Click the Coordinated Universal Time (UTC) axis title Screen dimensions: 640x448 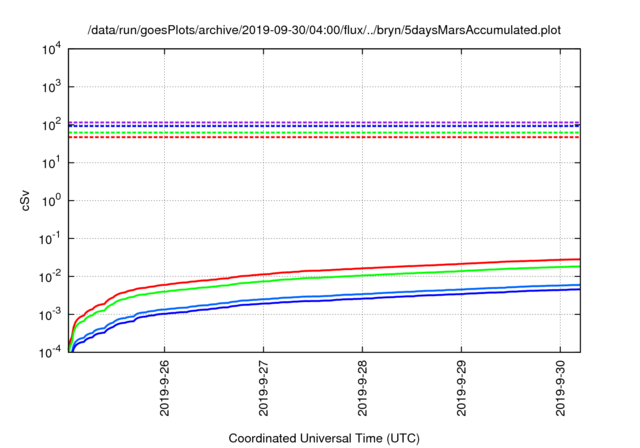[324, 438]
